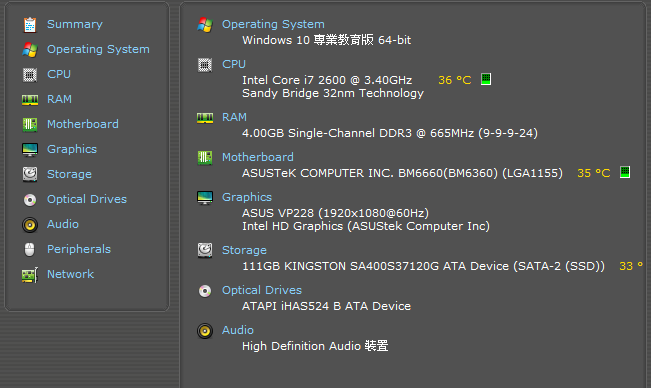651x388 pixels.
Task: Click the 'High Definition Audio' device text
Action: 315,346
